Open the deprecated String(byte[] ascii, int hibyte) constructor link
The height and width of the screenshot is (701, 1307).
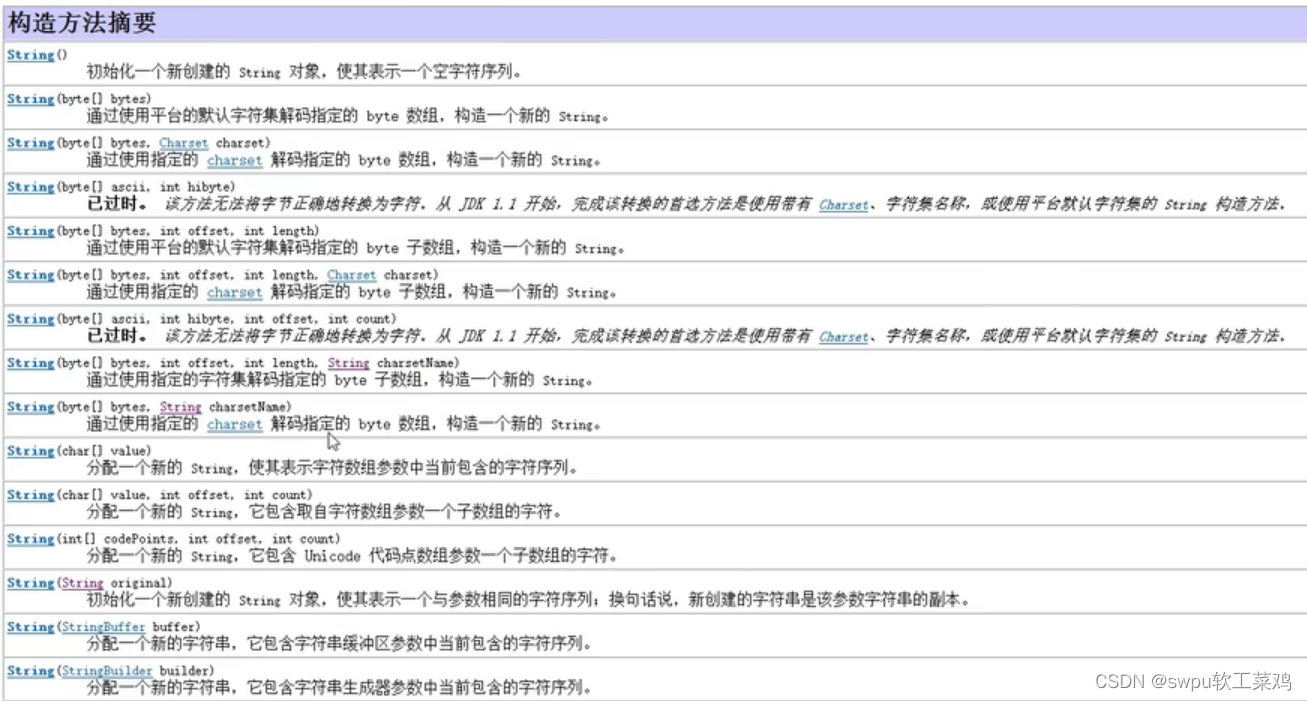click(x=29, y=187)
